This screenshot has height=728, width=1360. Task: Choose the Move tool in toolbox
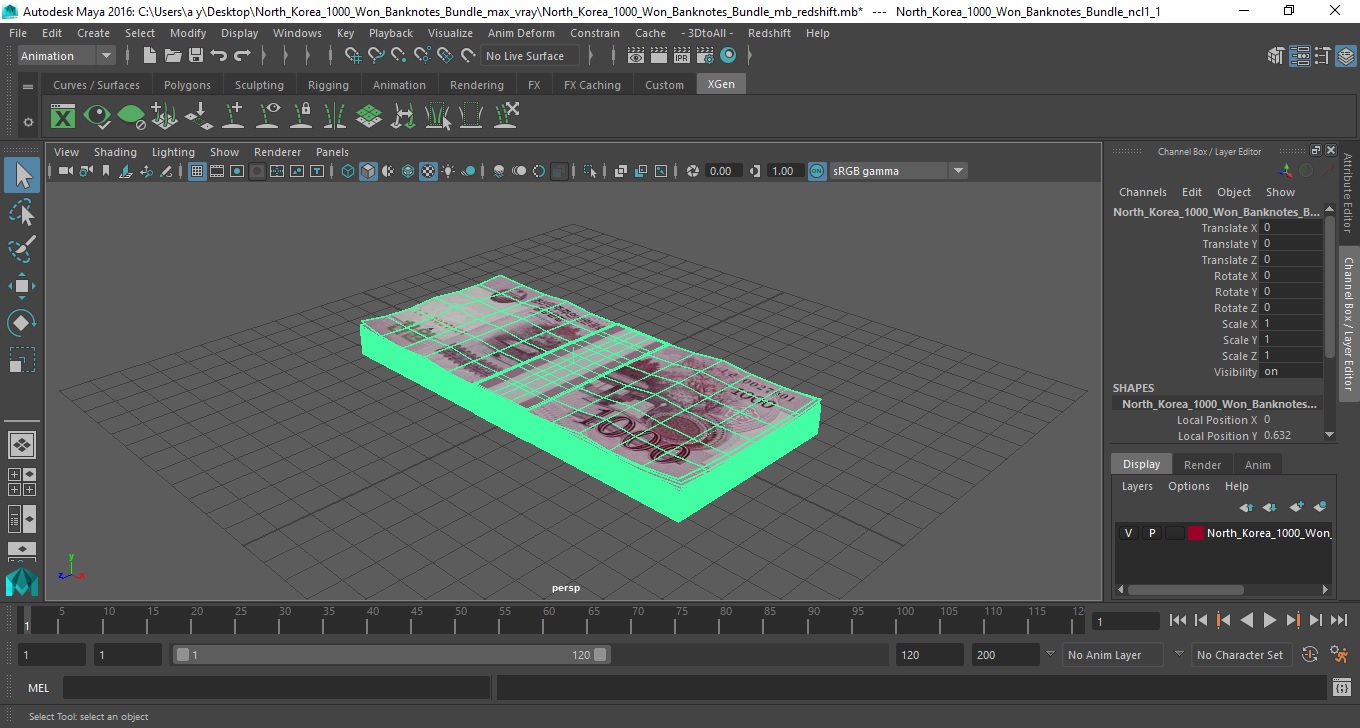pos(22,286)
